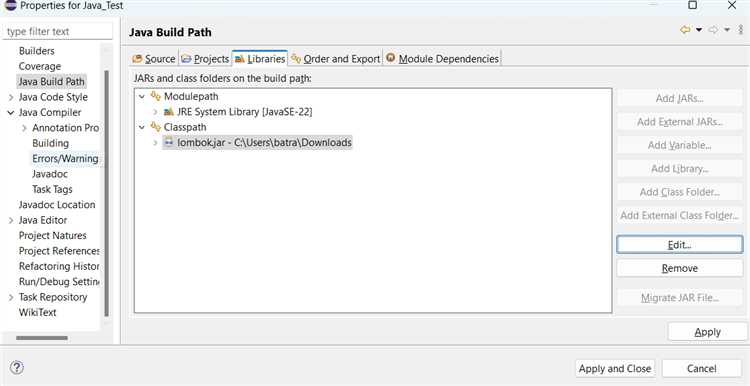Click the type filter text field
Viewport: 750px width, 386px height.
click(x=57, y=32)
